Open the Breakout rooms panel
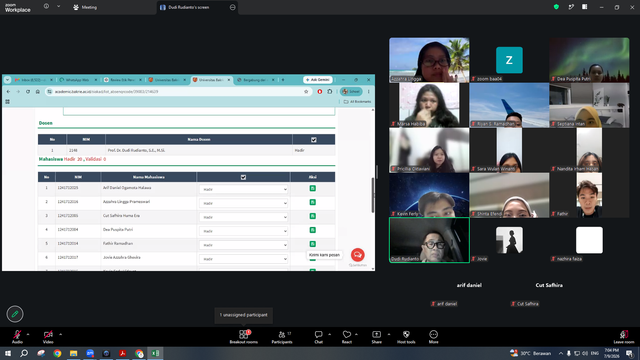 244,336
